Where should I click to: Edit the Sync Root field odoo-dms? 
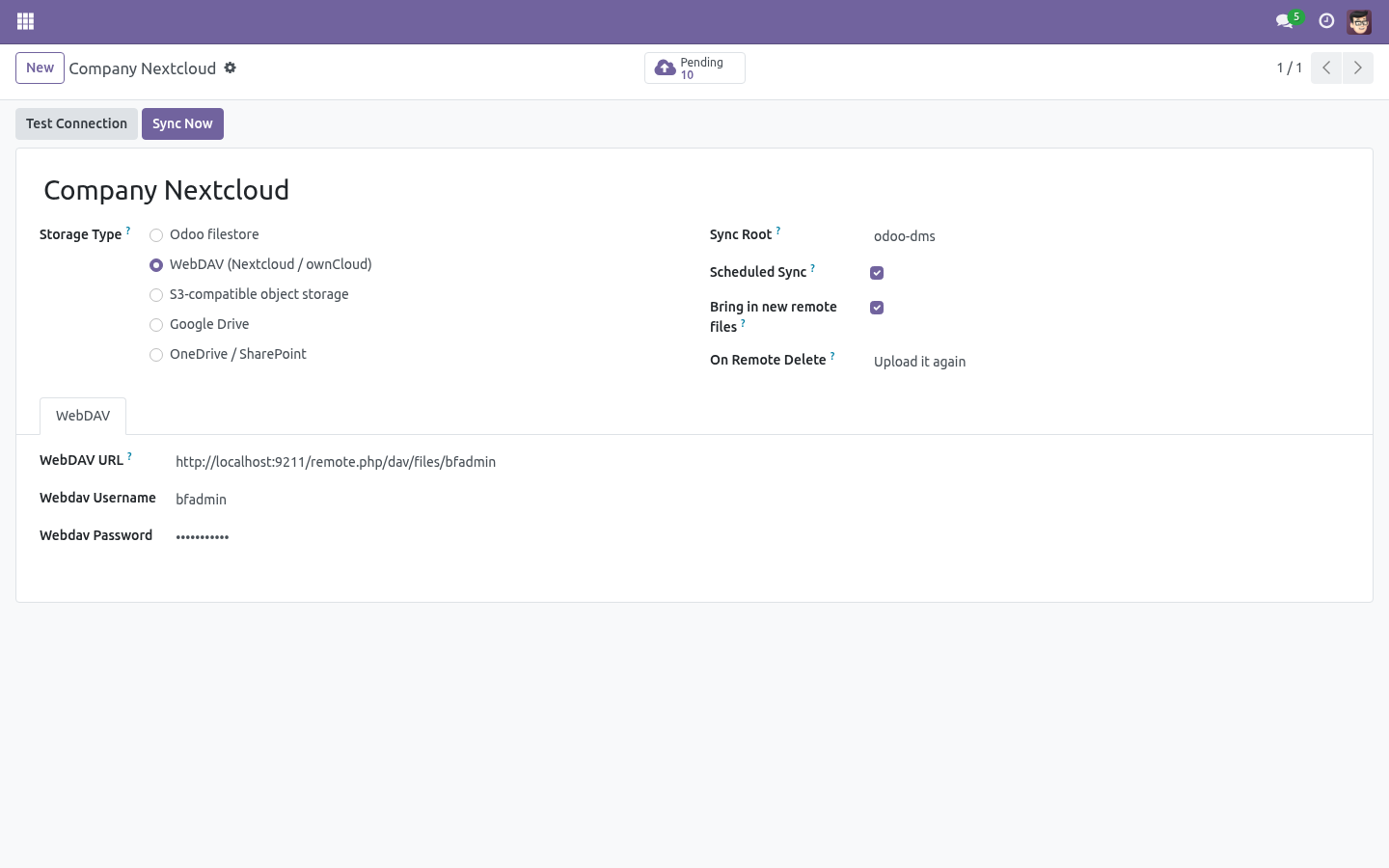(1109, 236)
